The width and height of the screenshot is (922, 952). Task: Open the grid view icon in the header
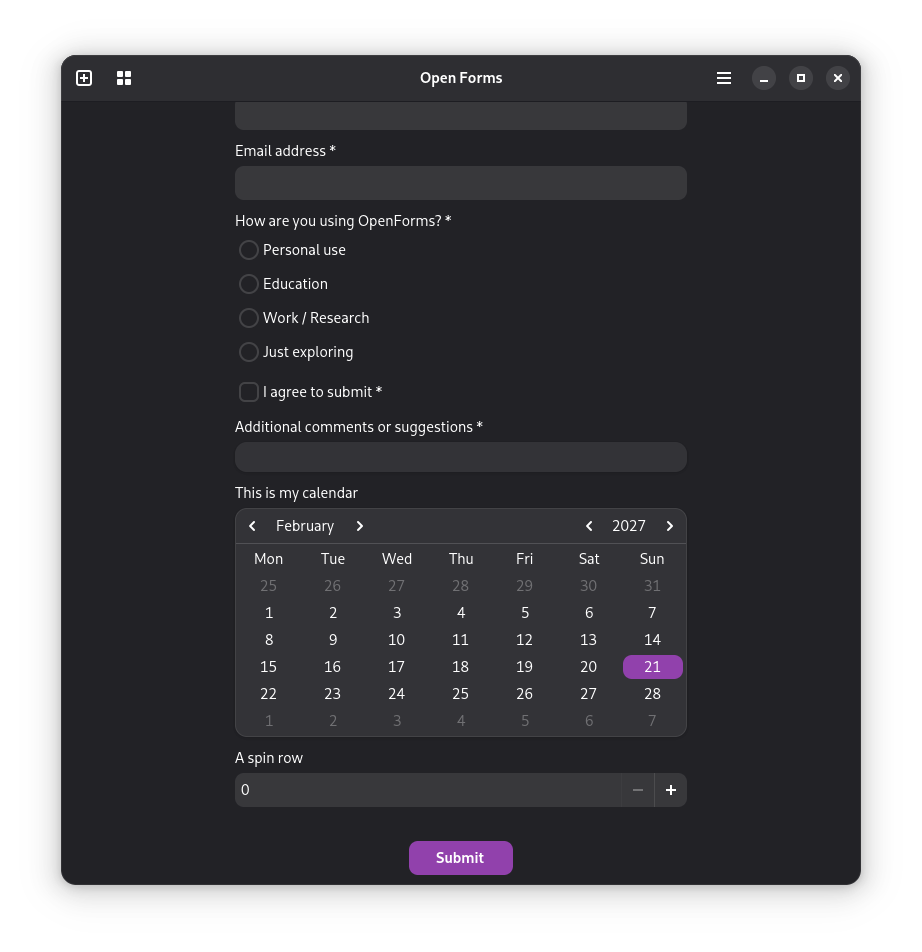pos(124,77)
